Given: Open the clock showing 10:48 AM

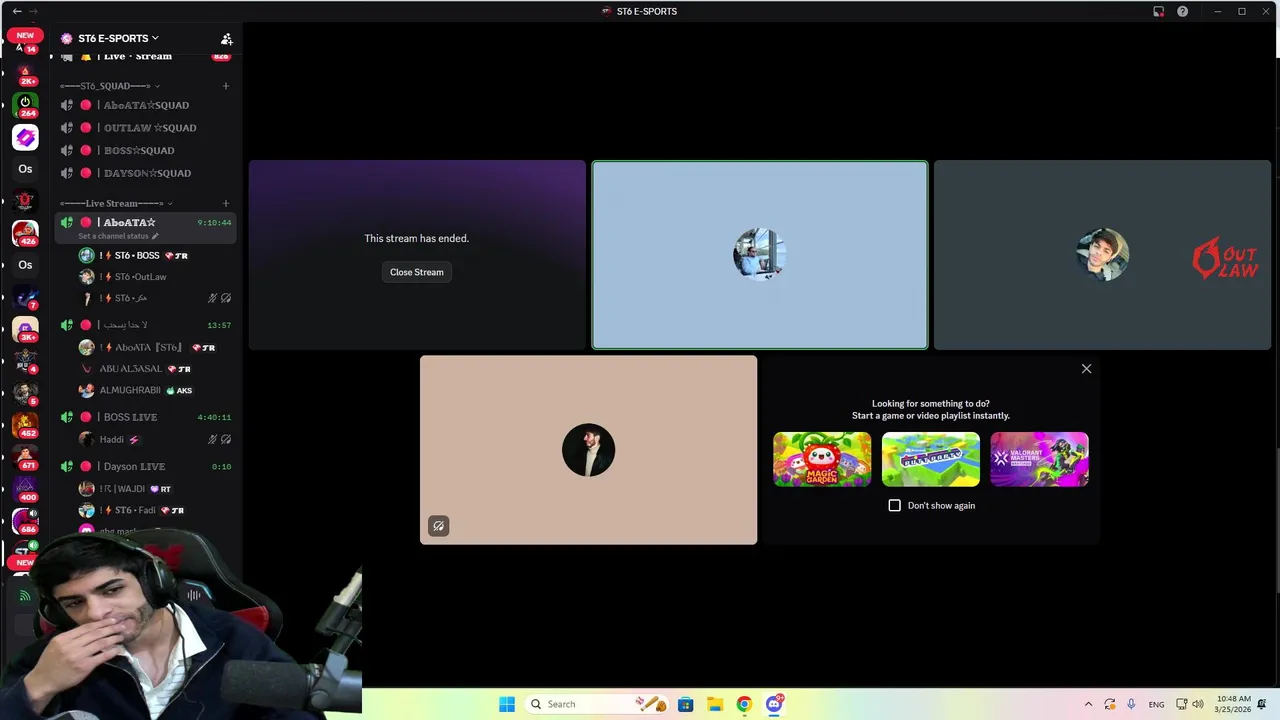Looking at the screenshot, I should (1234, 704).
